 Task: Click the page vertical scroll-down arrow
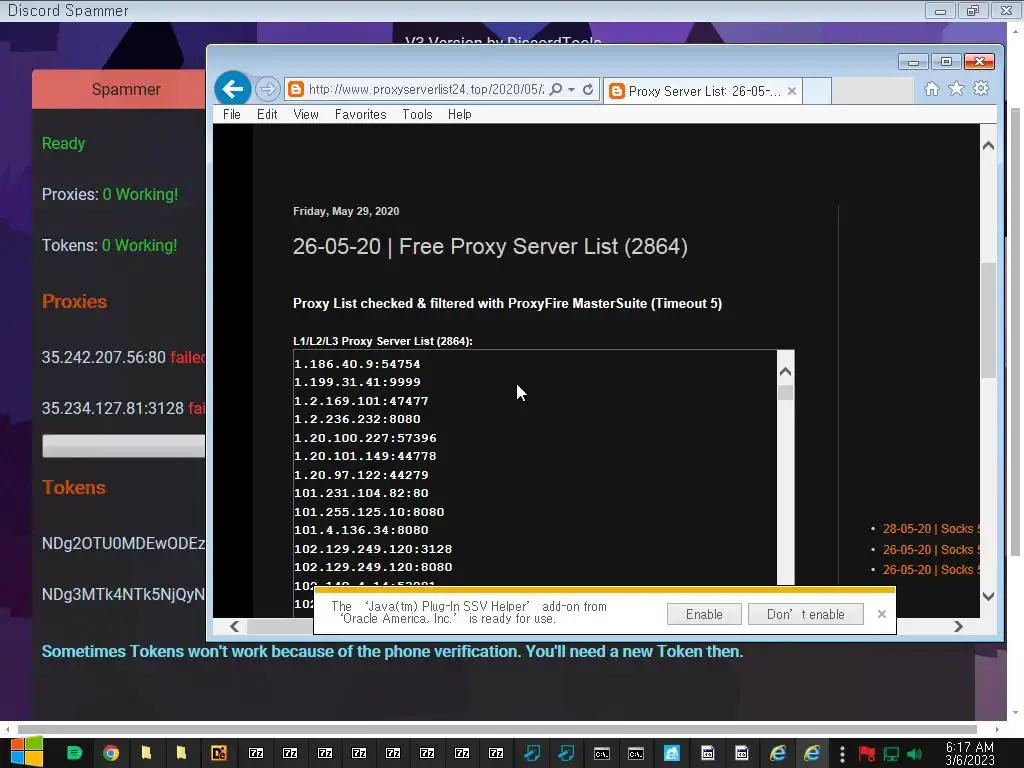tap(988, 596)
